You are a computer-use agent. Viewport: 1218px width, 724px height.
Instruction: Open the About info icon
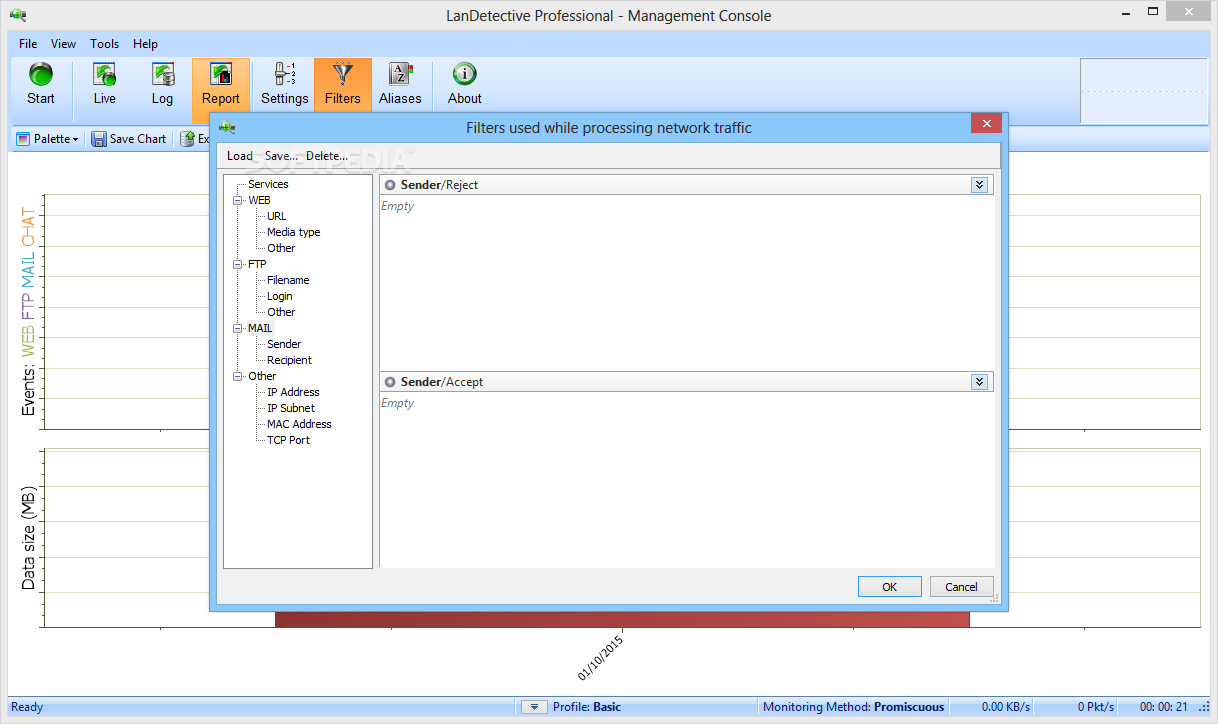(x=465, y=84)
